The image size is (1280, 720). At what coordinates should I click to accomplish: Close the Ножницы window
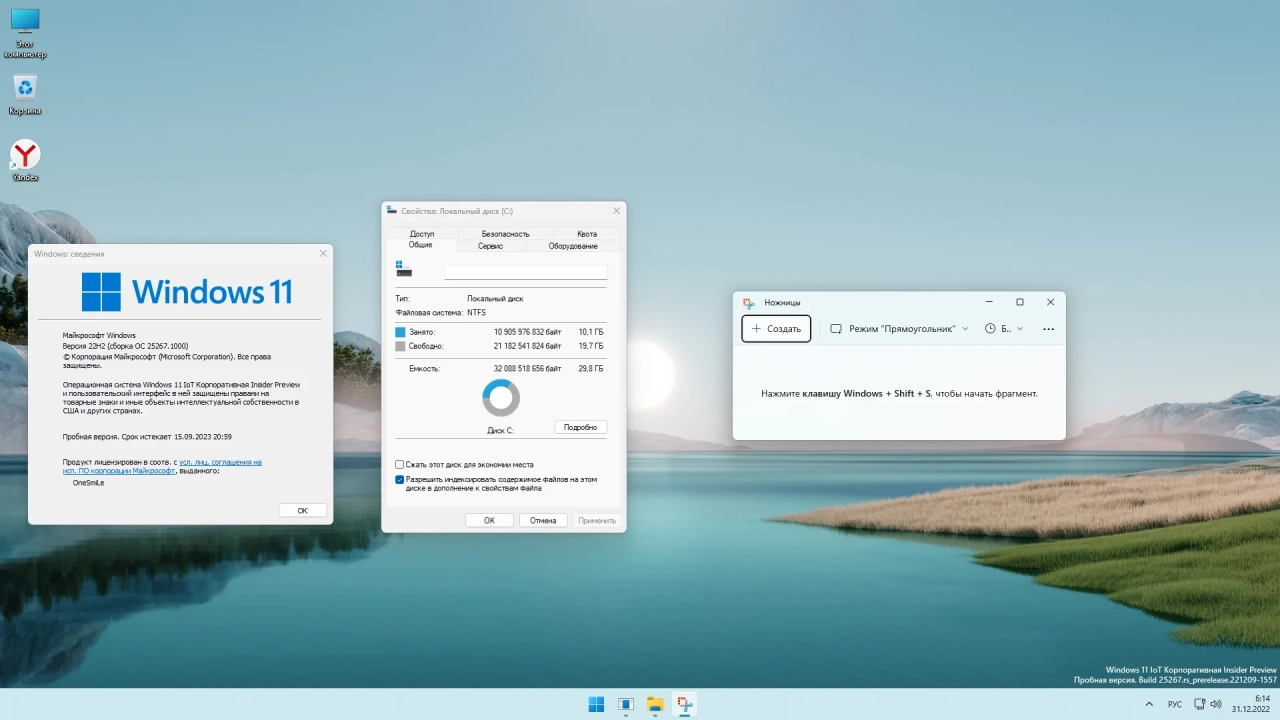1050,302
